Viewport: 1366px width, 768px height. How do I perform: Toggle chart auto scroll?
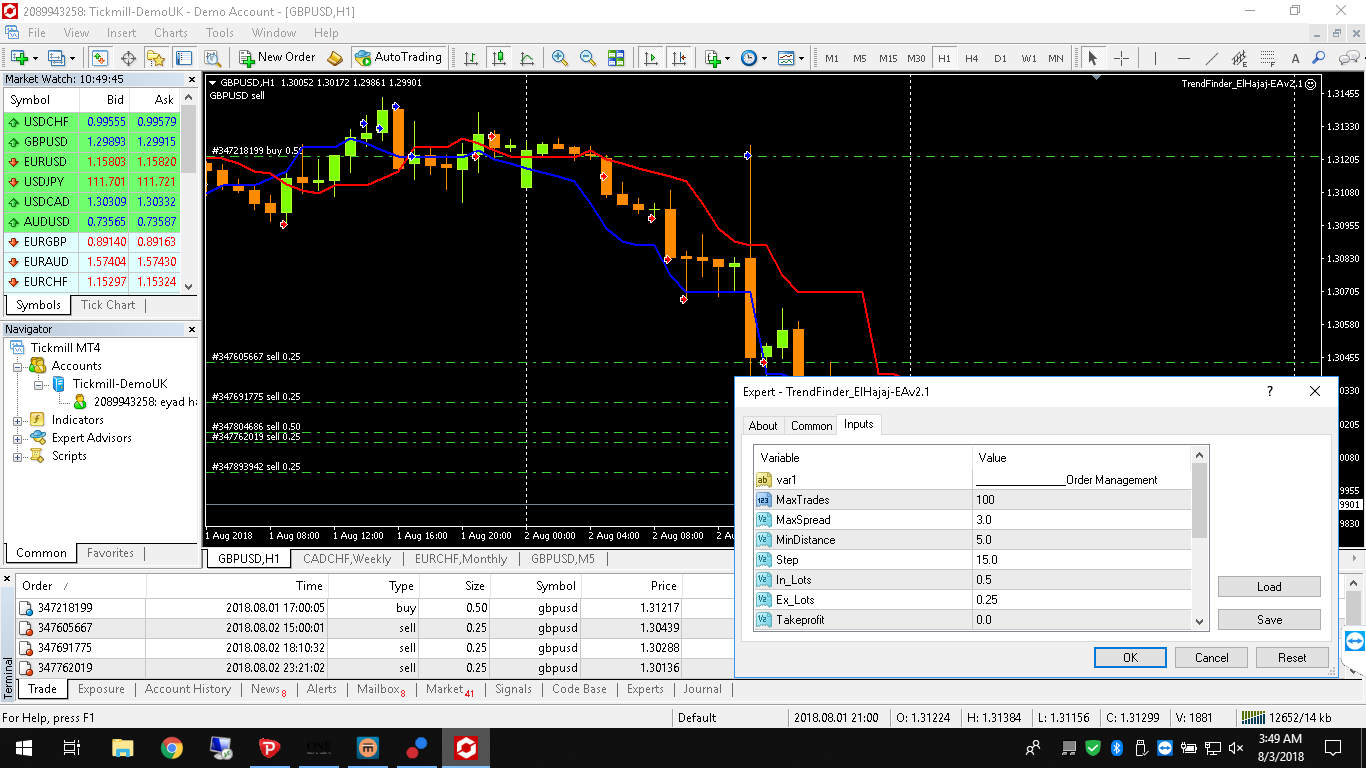click(x=651, y=58)
